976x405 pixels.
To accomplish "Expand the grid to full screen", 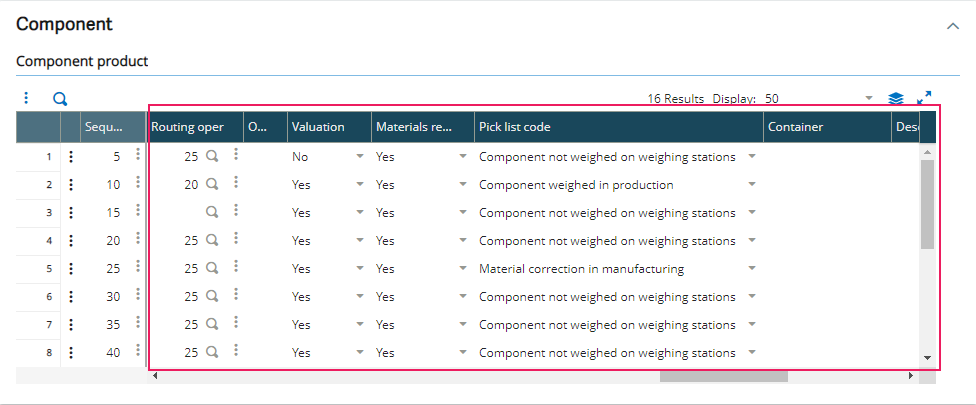I will [x=924, y=98].
